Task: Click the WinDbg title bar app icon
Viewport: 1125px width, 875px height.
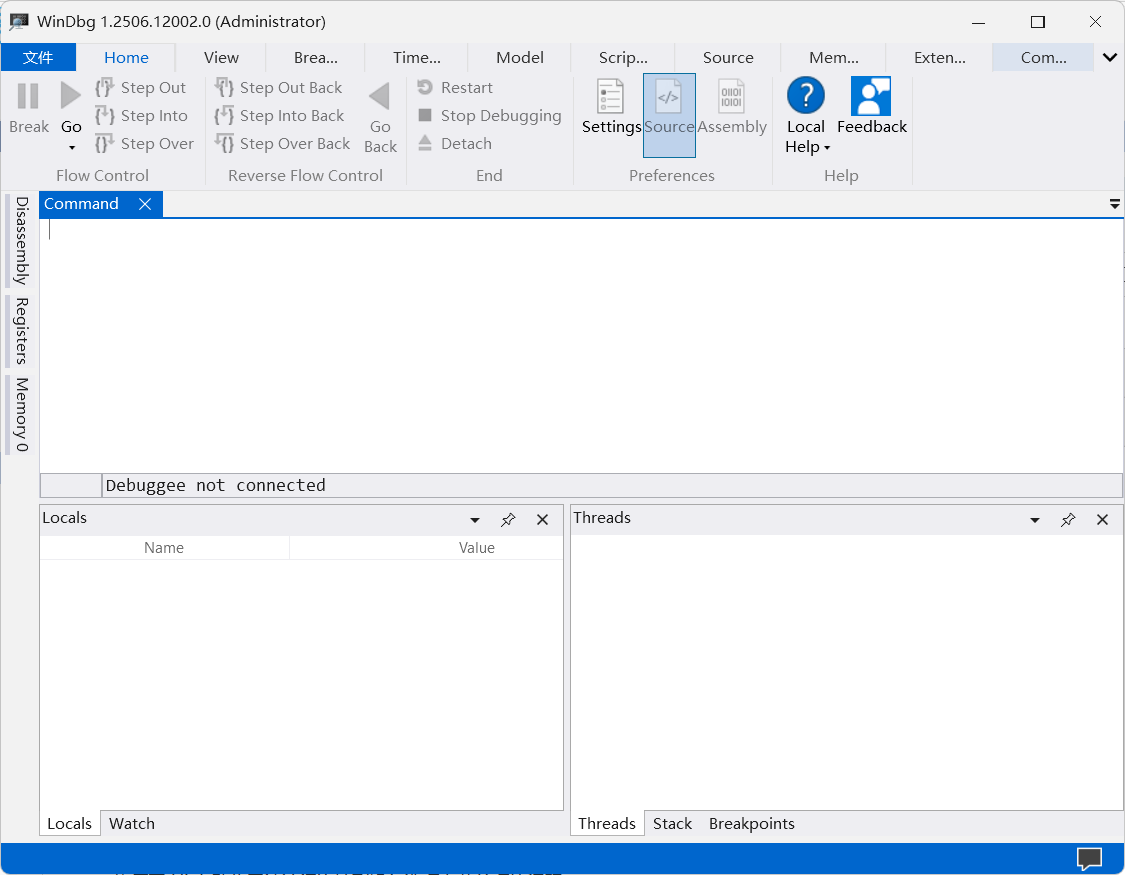Action: (x=19, y=22)
